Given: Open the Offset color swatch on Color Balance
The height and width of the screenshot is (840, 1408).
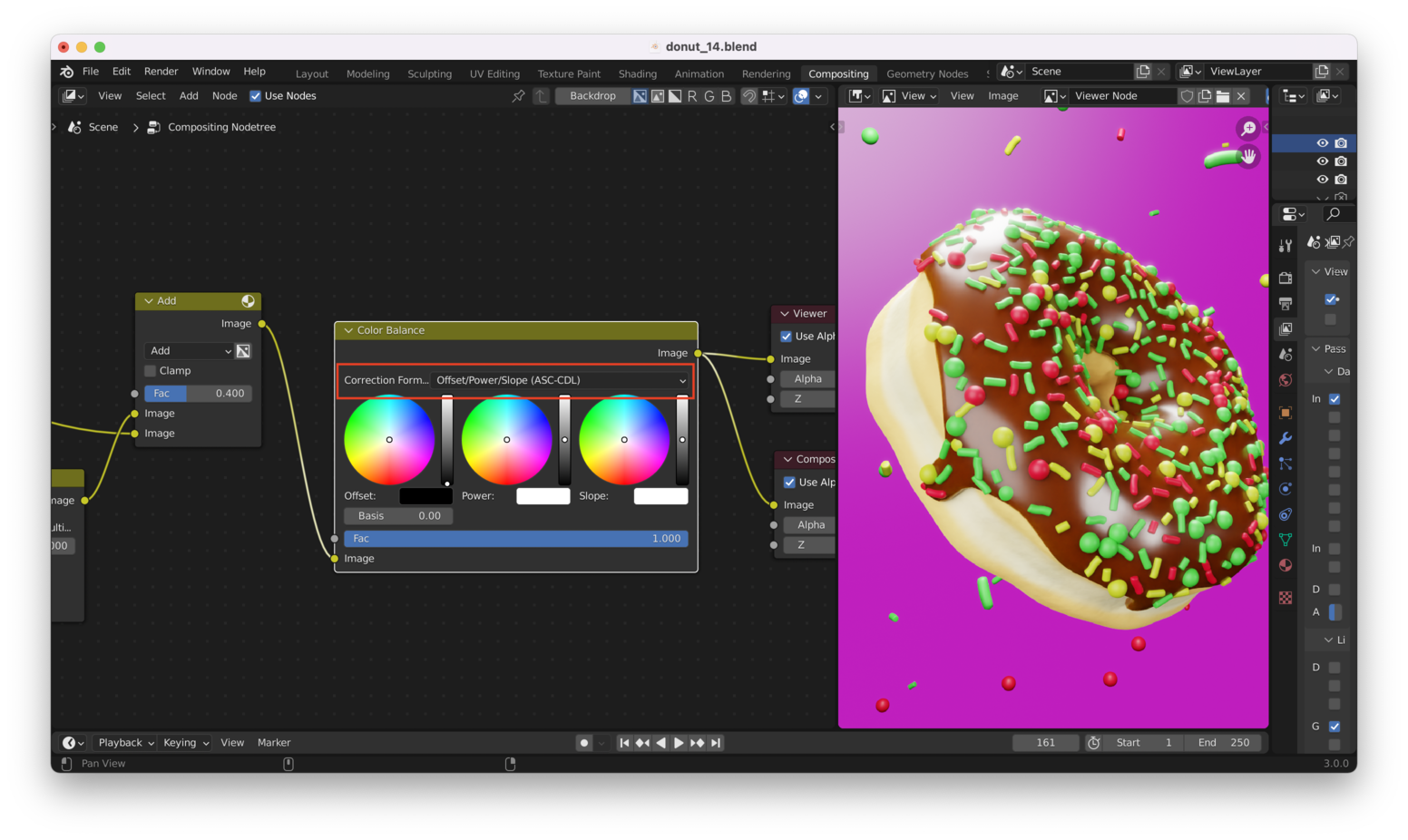Looking at the screenshot, I should [x=425, y=495].
